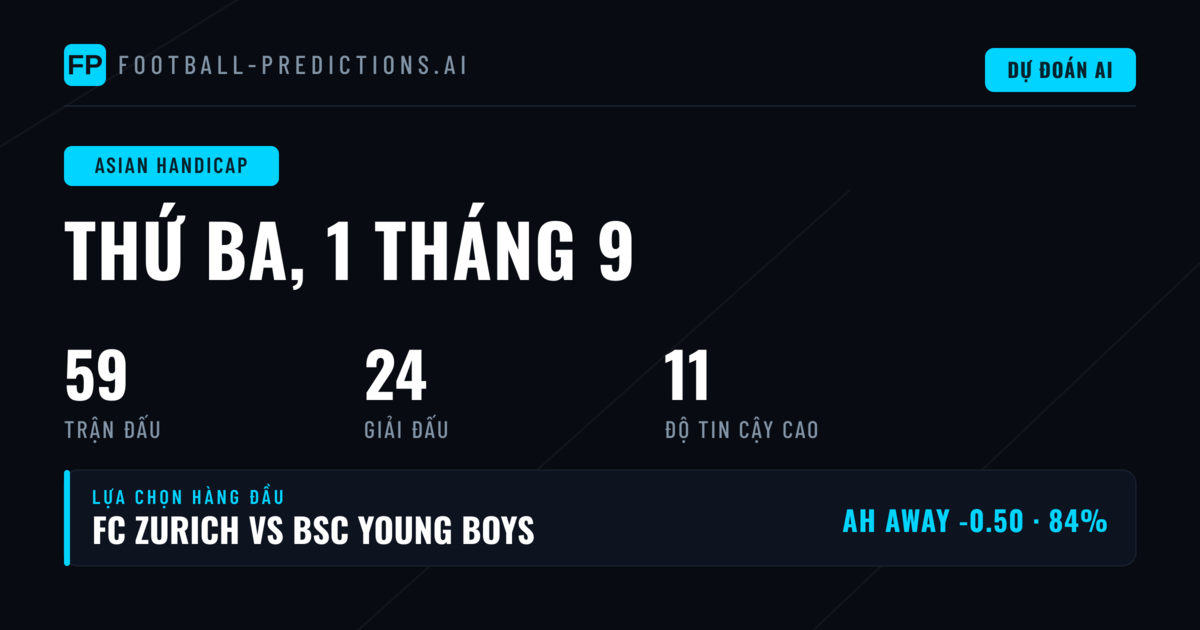Click the AH AWAY -0.50 · 84% prediction
The height and width of the screenshot is (630, 1200).
(975, 521)
